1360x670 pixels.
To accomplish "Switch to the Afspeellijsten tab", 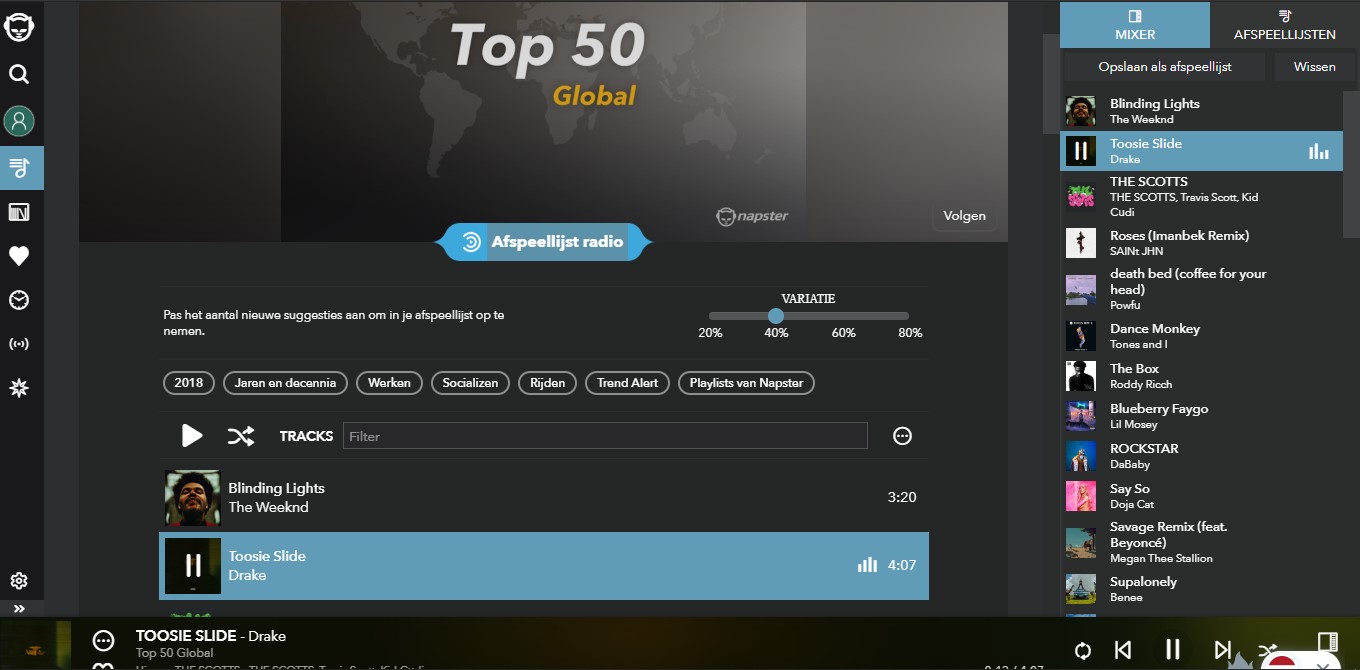I will (1285, 25).
